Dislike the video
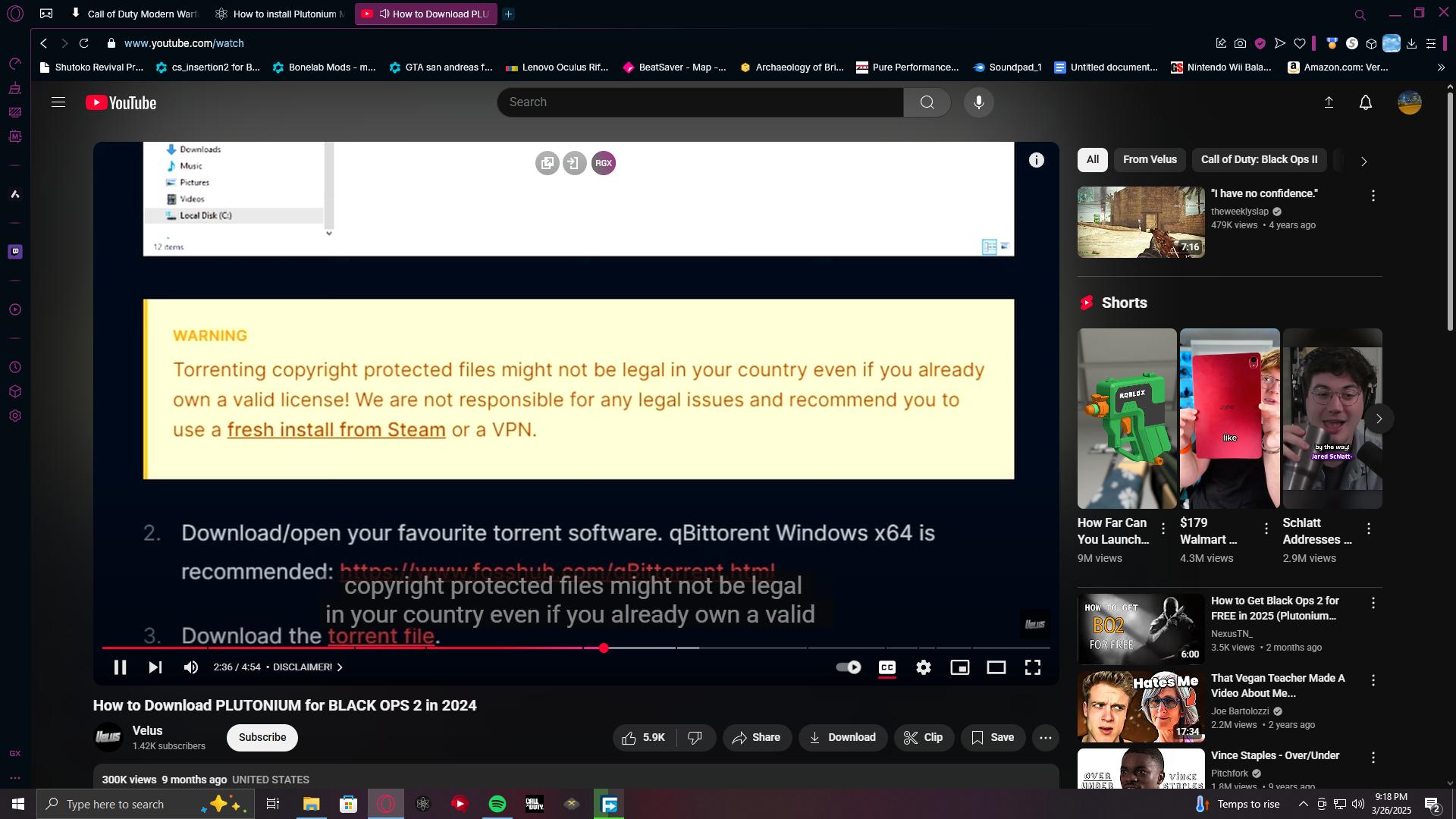Image resolution: width=1456 pixels, height=819 pixels. pos(695,738)
